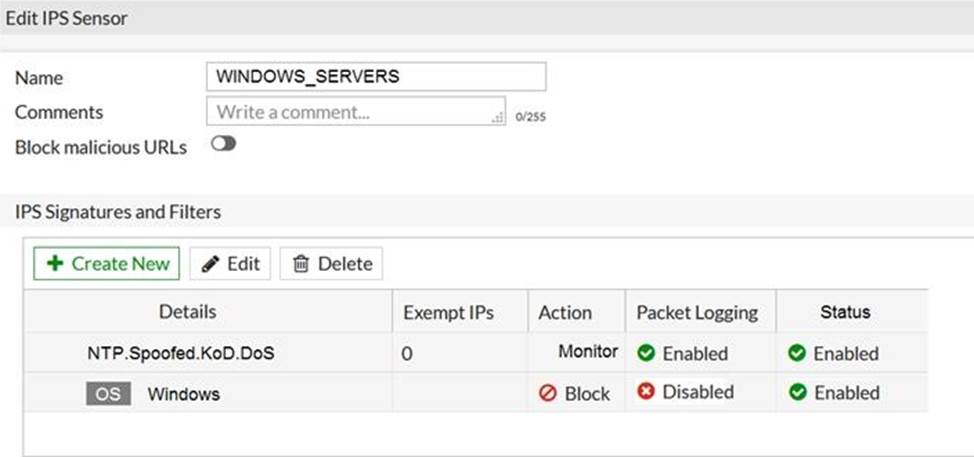Click the Exempt IPs column header
974x457 pixels.
click(449, 313)
